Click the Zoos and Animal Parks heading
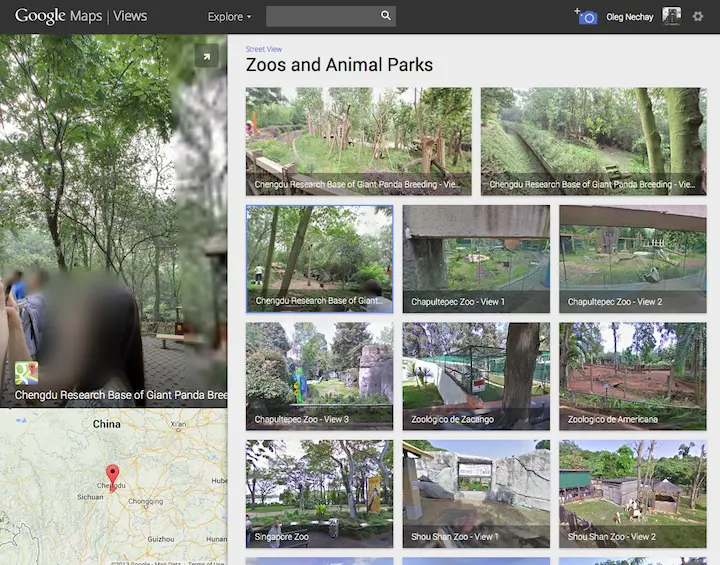720x565 pixels. point(339,65)
